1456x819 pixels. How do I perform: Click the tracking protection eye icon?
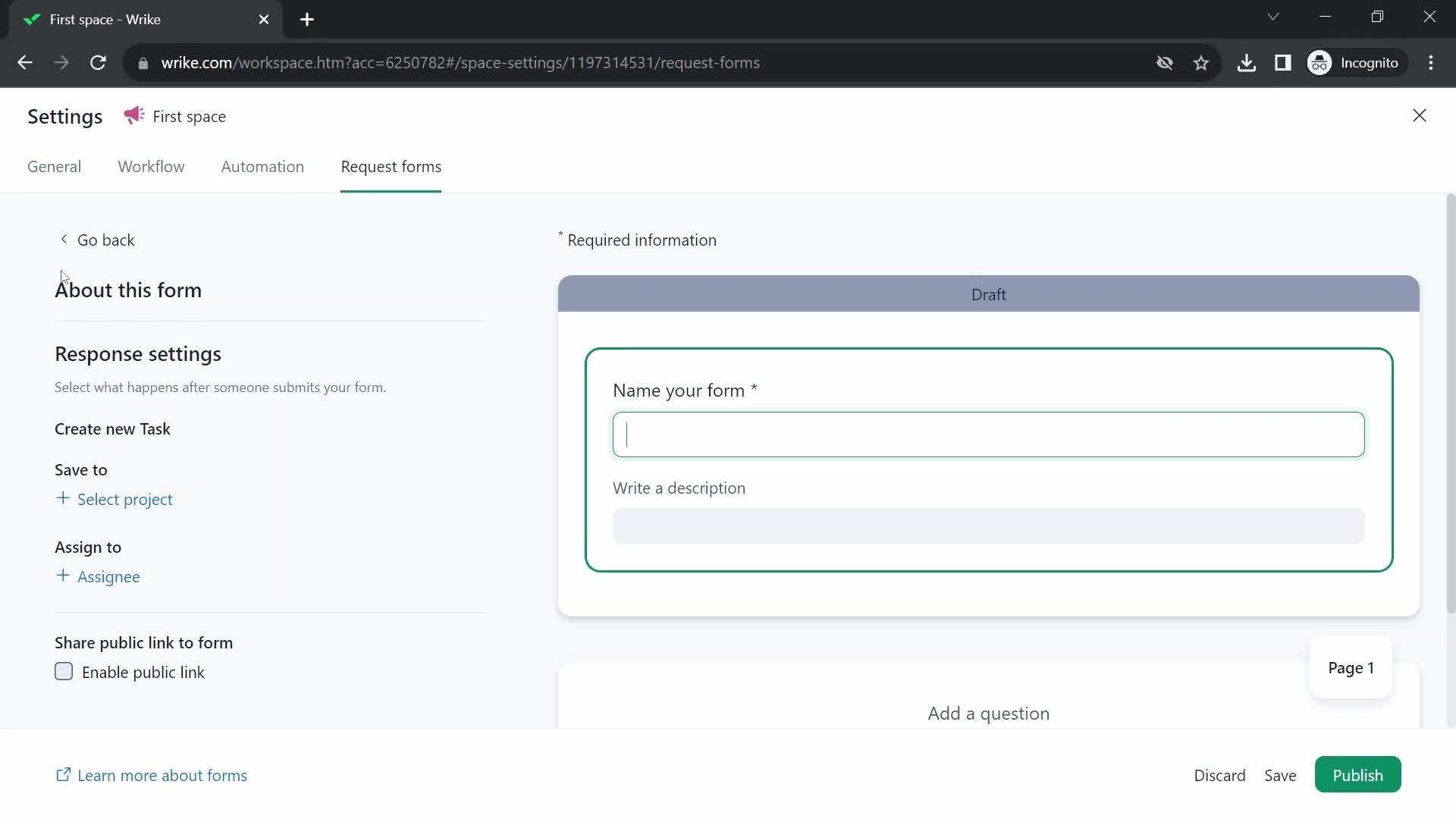pos(1165,63)
